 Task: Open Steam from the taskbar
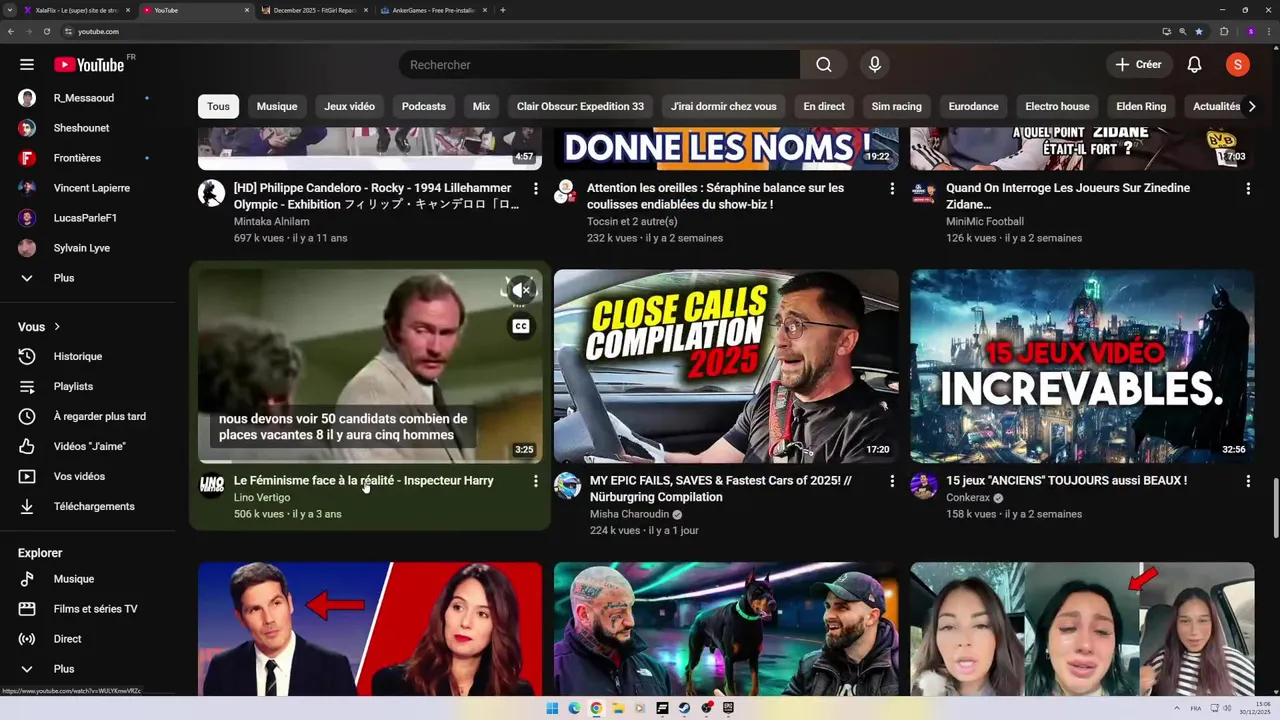[684, 708]
